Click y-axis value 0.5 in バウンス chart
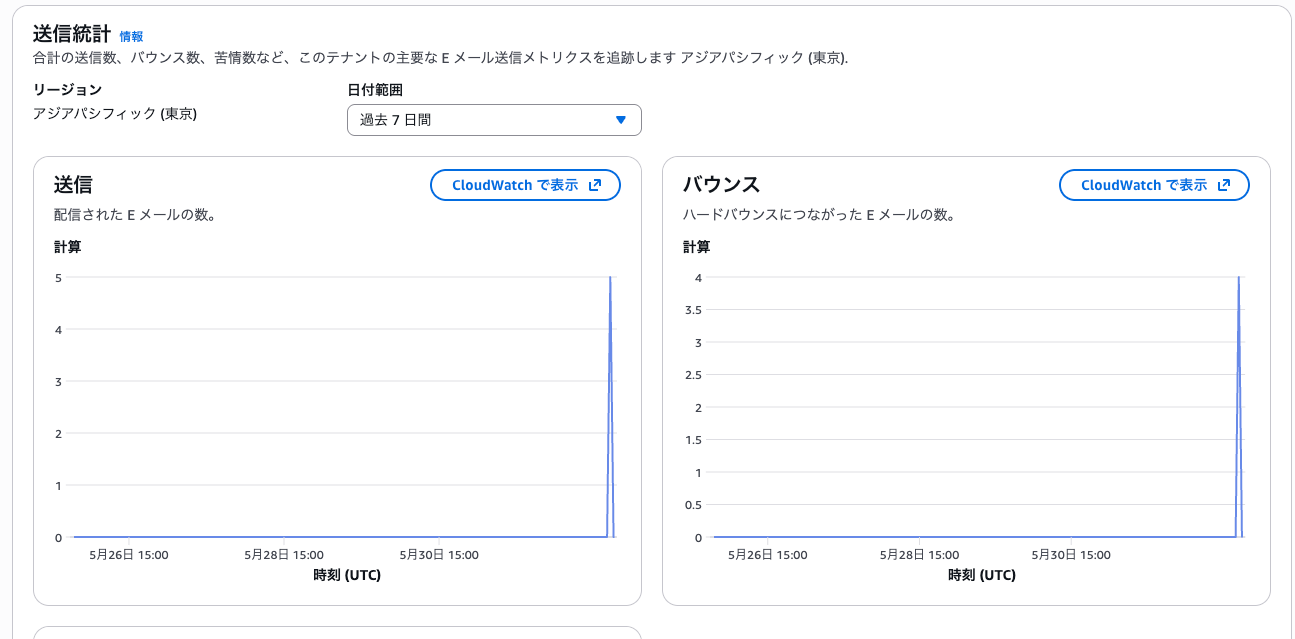Viewport: 1295px width, 639px height. coord(692,505)
